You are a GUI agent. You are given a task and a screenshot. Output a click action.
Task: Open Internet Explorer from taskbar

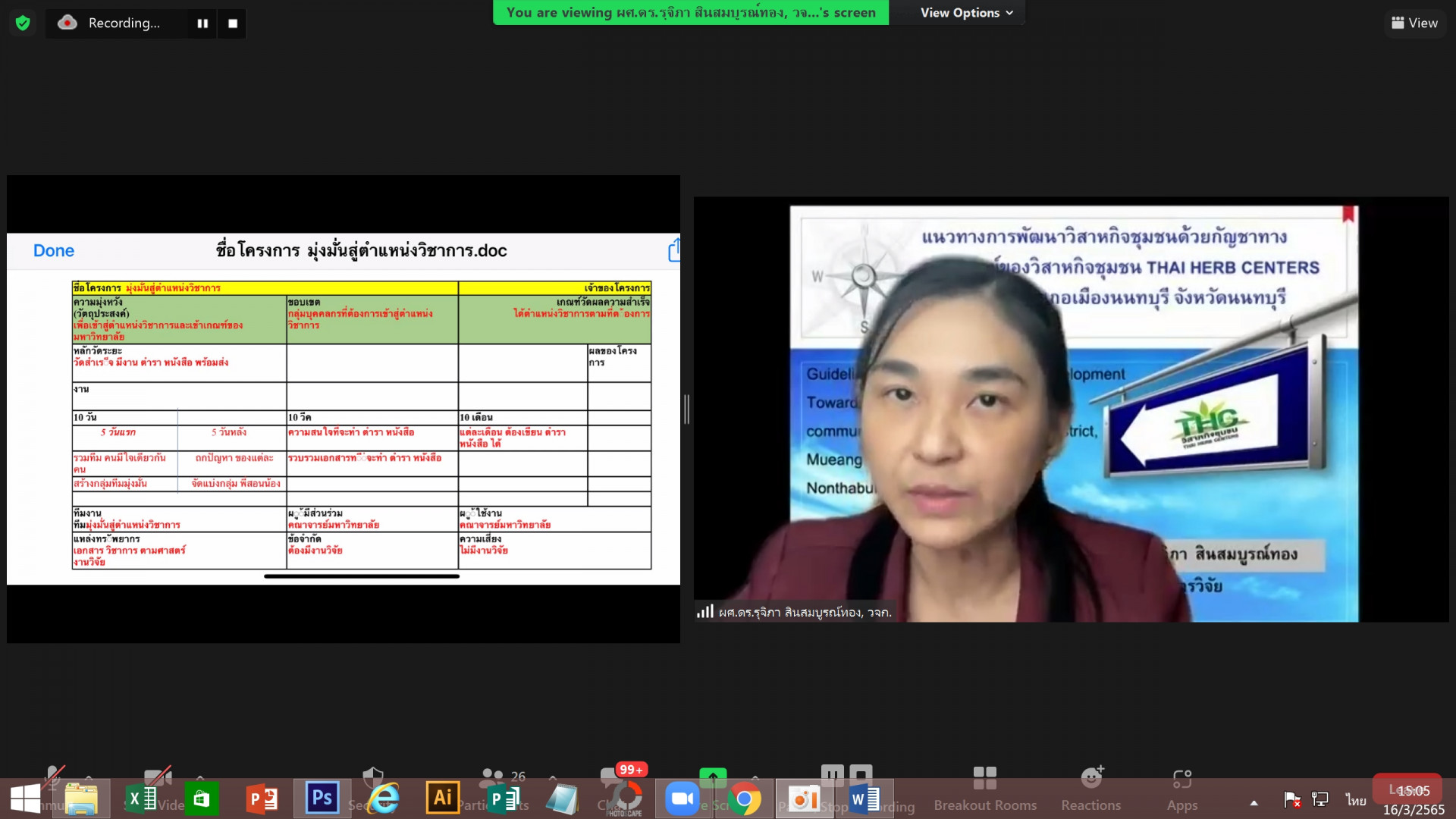[384, 799]
